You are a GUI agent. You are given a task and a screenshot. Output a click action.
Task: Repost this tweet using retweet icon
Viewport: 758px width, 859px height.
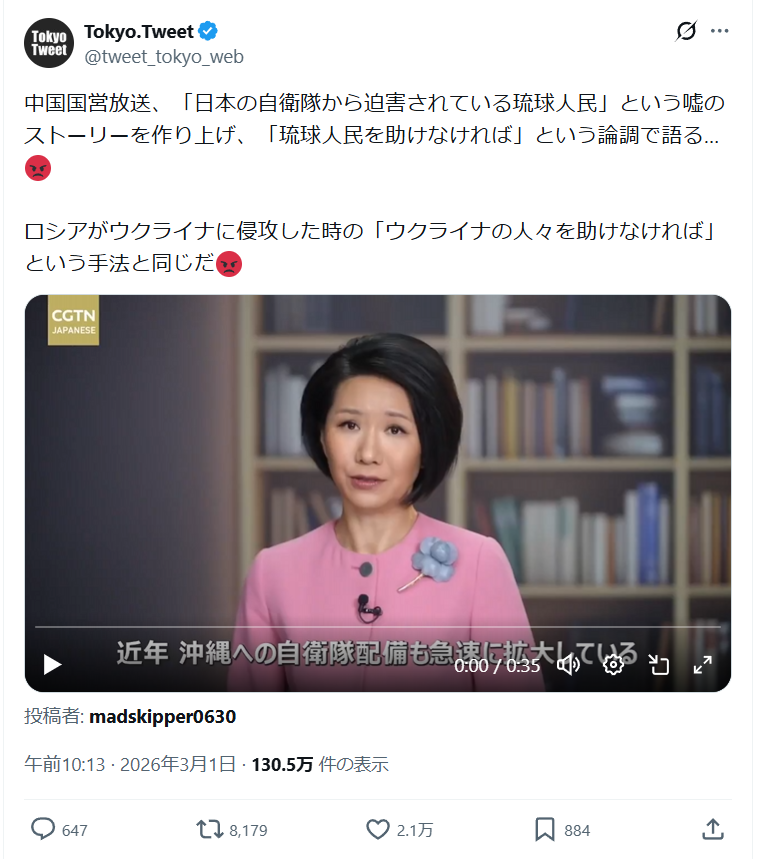[x=210, y=829]
